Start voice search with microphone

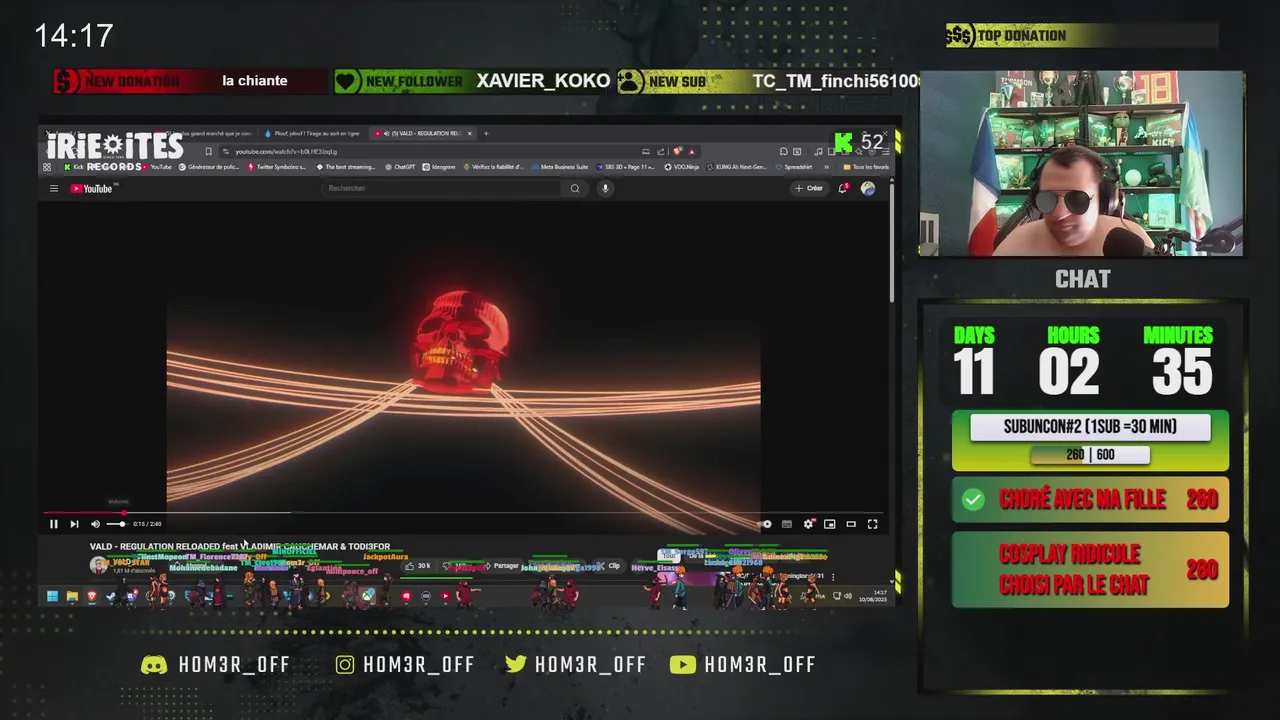click(x=605, y=188)
